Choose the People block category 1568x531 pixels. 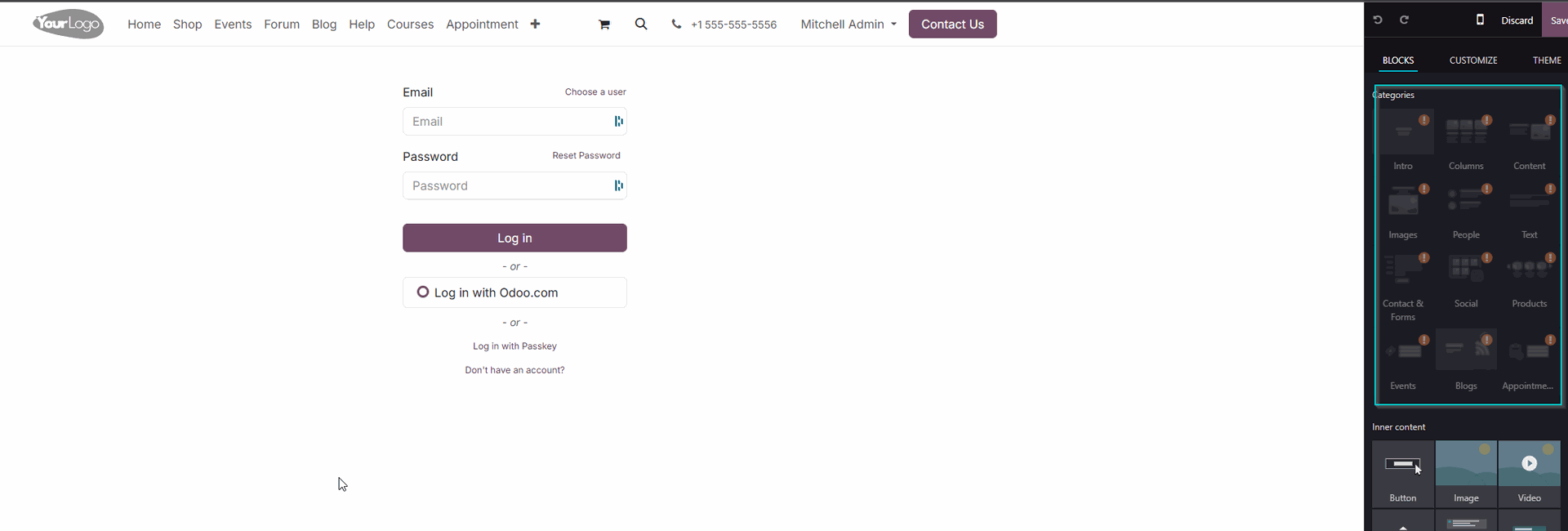click(x=1466, y=208)
